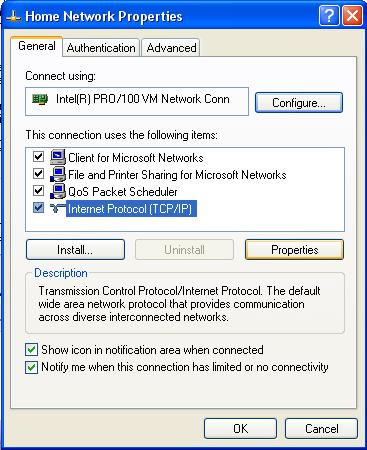The width and height of the screenshot is (367, 450).
Task: Open the Advanced tab
Action: (171, 48)
